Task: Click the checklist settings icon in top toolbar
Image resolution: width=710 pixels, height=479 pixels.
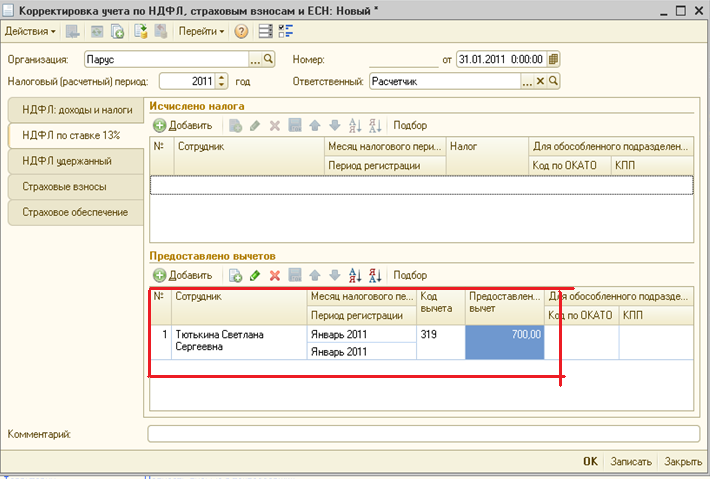Action: pos(286,31)
